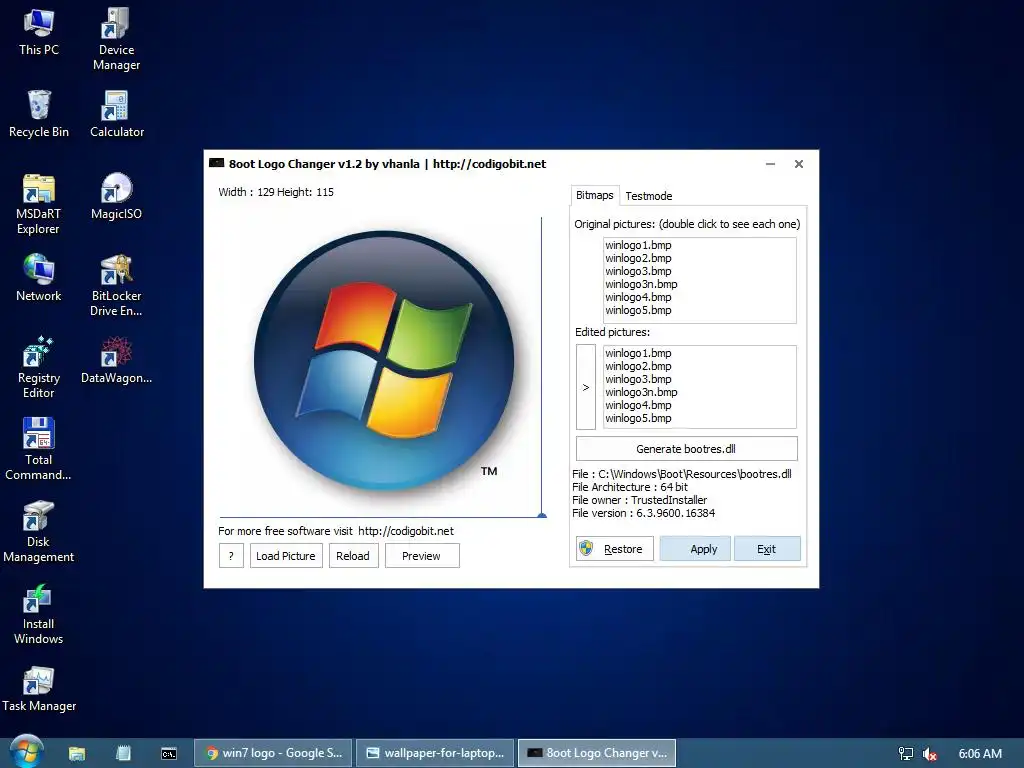Open the command prompt taskbar icon
1024x768 pixels.
coord(168,754)
